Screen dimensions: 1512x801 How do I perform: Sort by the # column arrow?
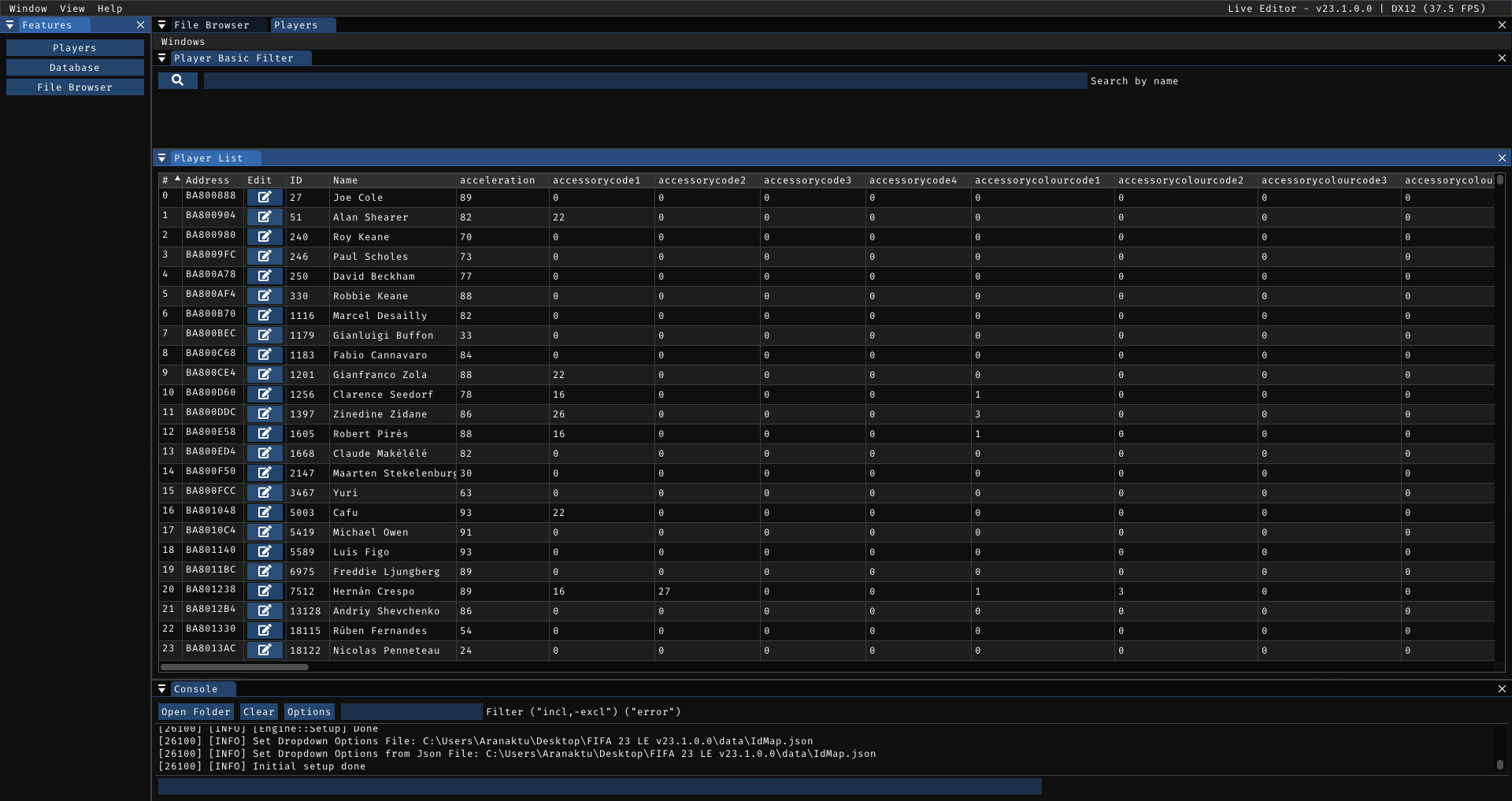pyautogui.click(x=178, y=179)
